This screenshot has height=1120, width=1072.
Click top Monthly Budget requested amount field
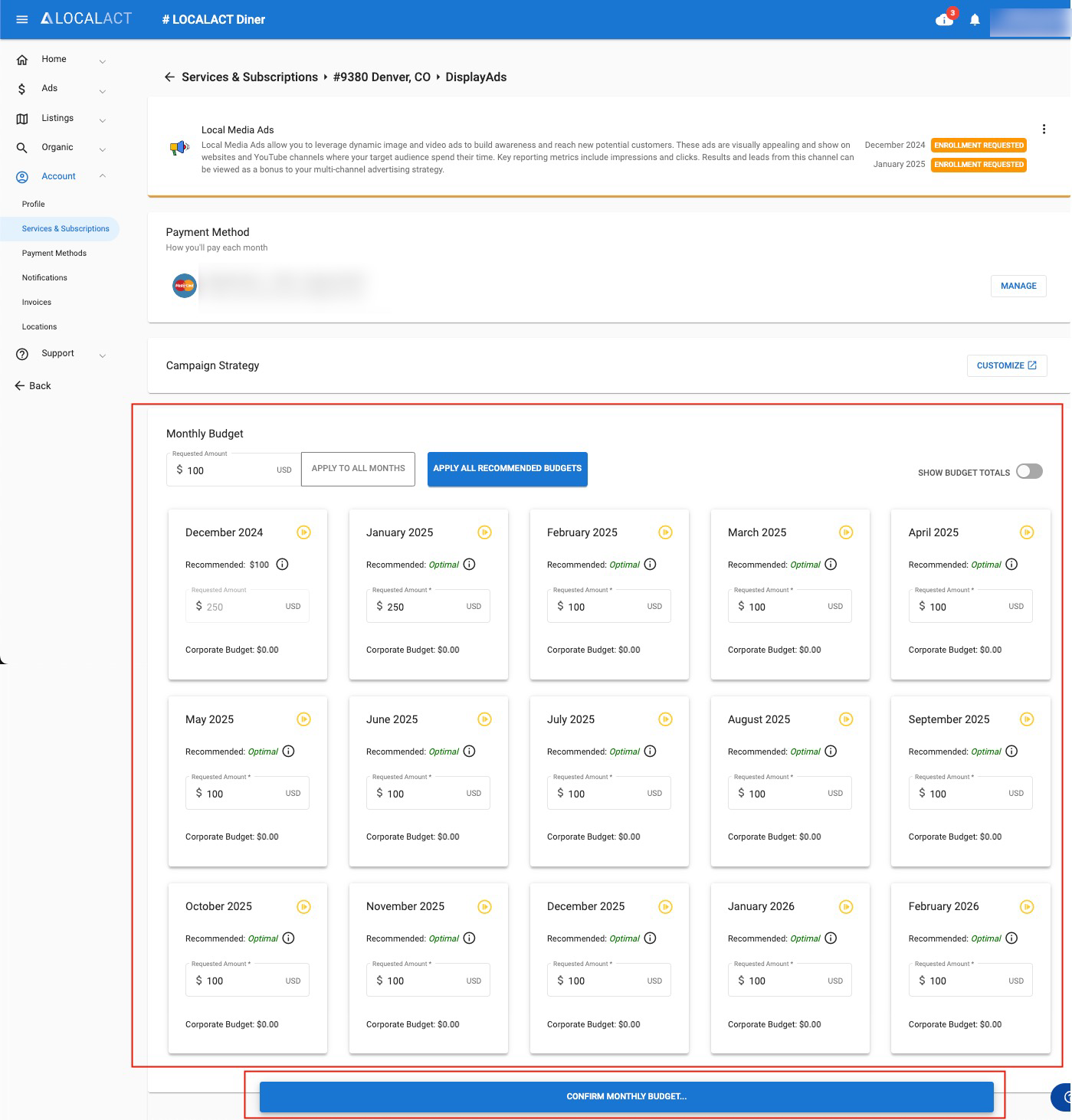(x=234, y=470)
